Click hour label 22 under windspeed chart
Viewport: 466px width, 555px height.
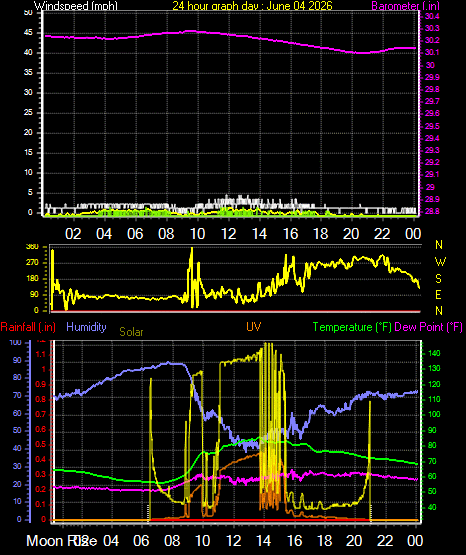382,234
